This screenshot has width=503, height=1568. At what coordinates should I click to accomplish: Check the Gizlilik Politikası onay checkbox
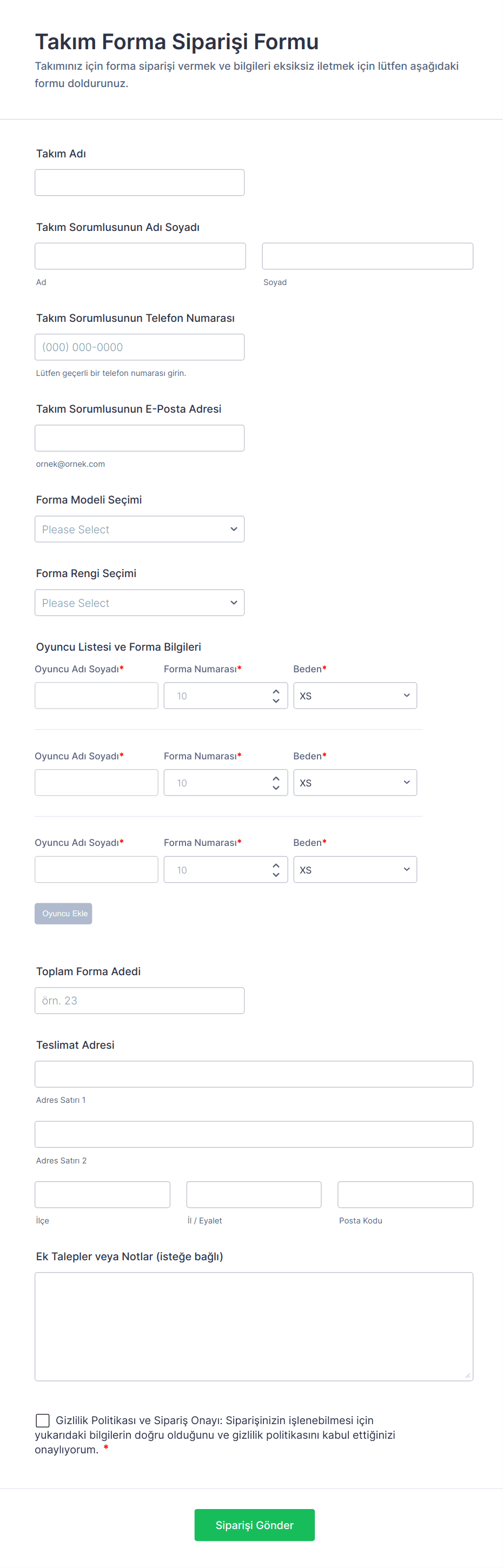click(x=43, y=1420)
